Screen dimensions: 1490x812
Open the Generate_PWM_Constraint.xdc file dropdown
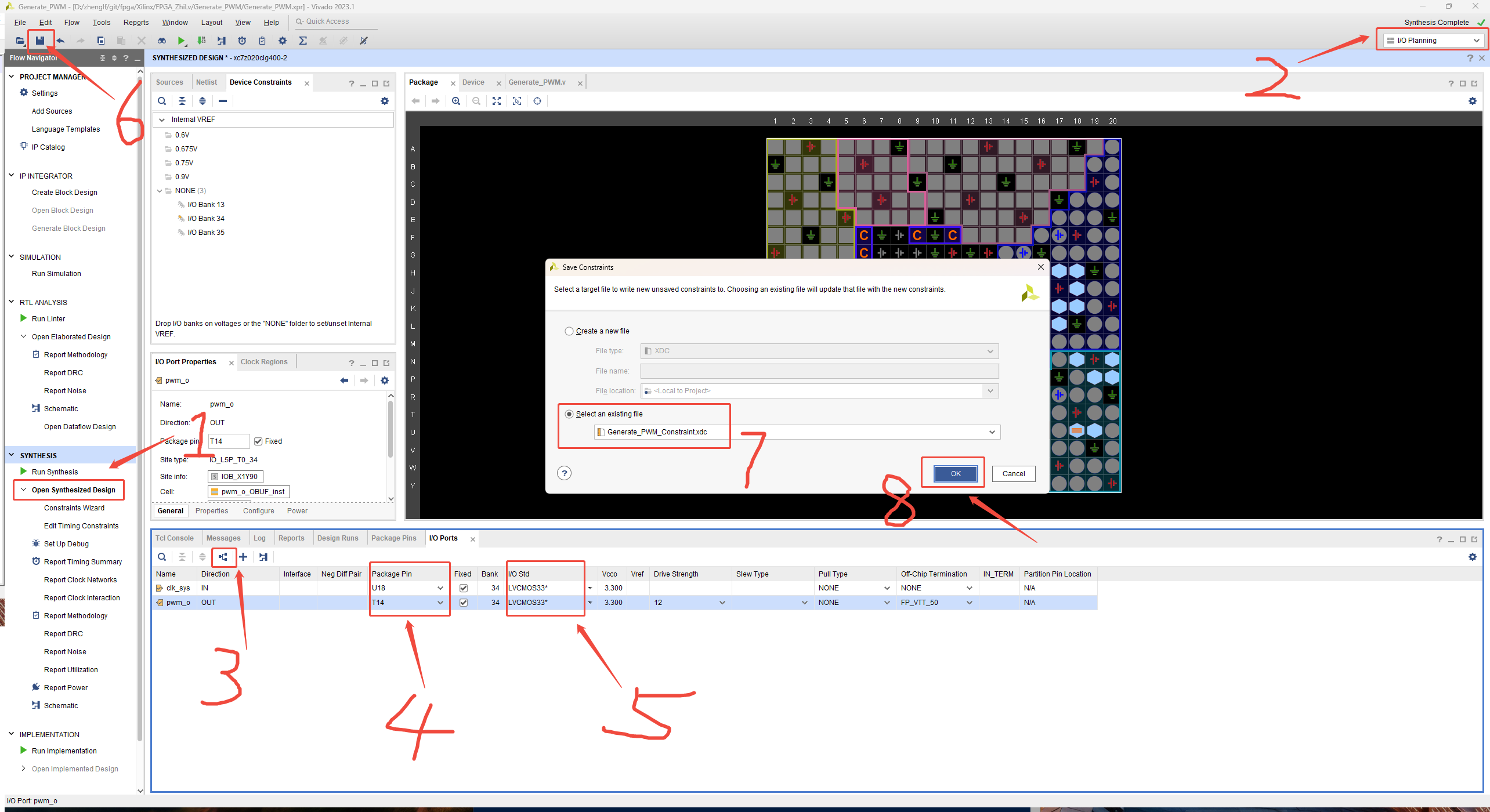[x=992, y=432]
